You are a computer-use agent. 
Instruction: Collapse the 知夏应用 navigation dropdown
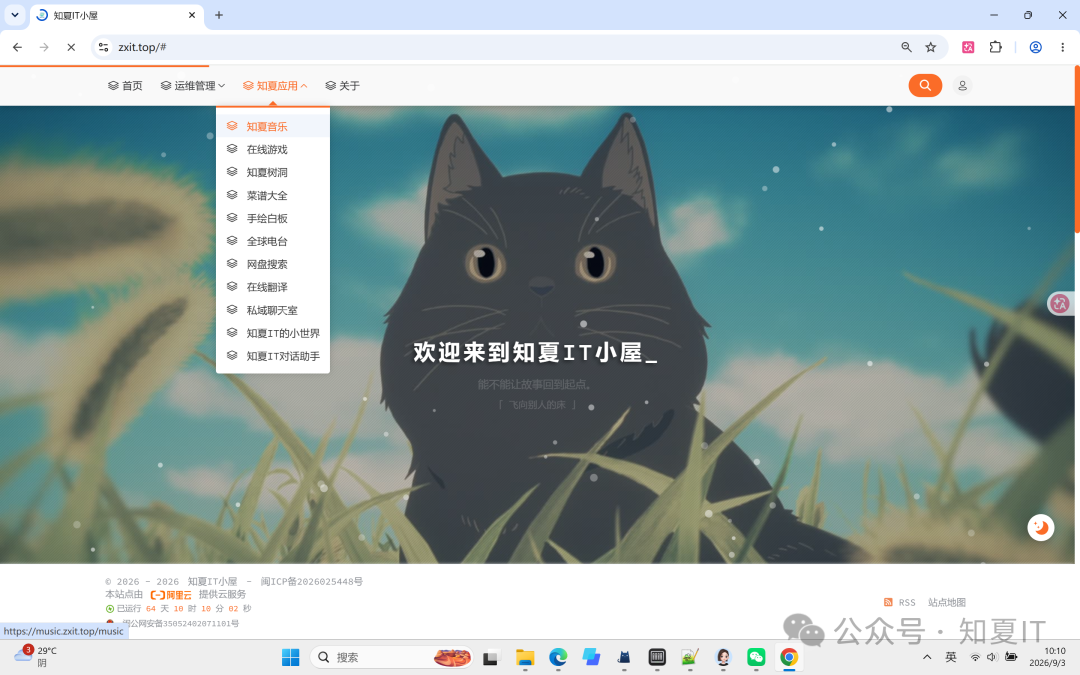[275, 85]
